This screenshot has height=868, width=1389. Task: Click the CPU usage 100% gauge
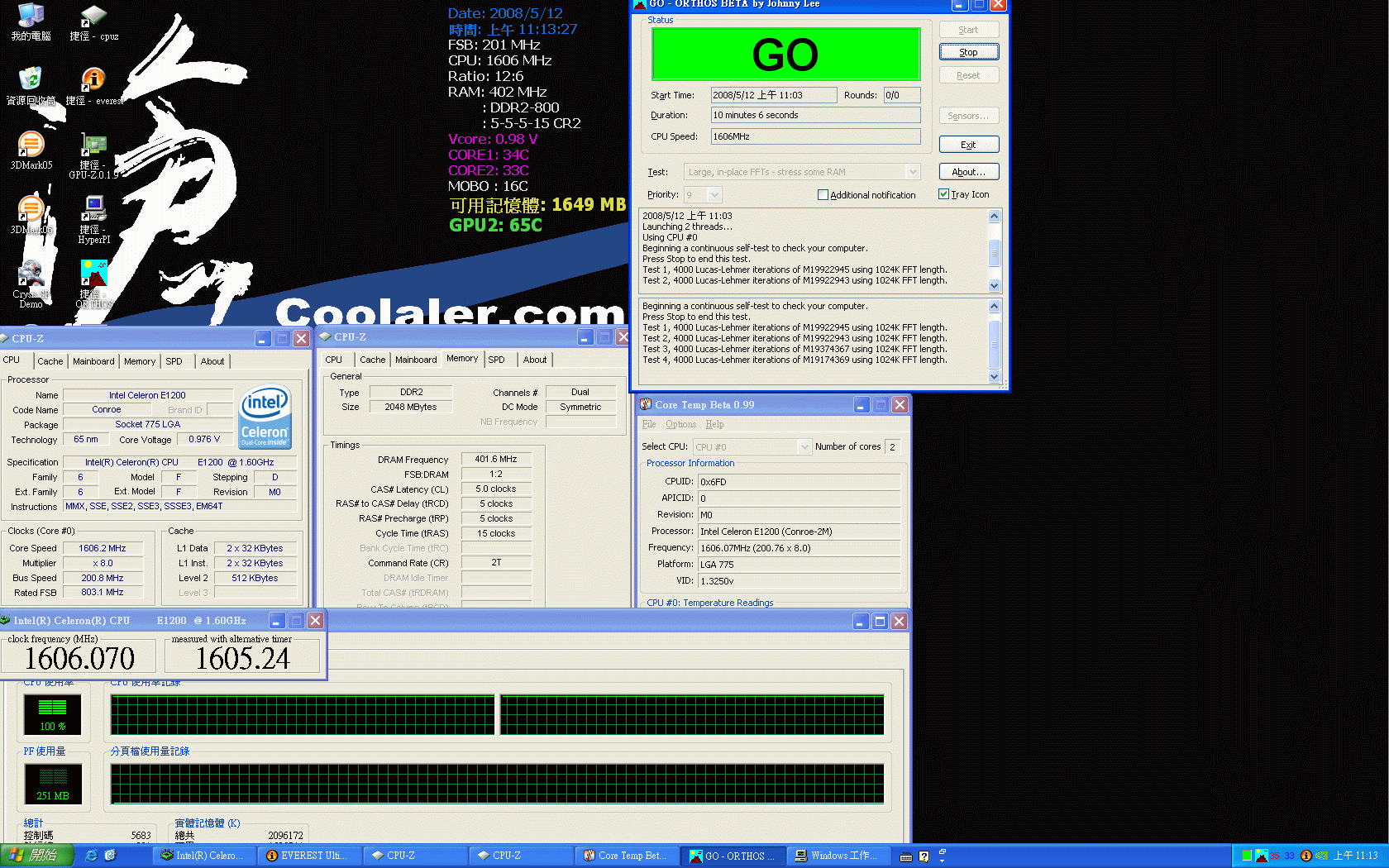pos(52,714)
